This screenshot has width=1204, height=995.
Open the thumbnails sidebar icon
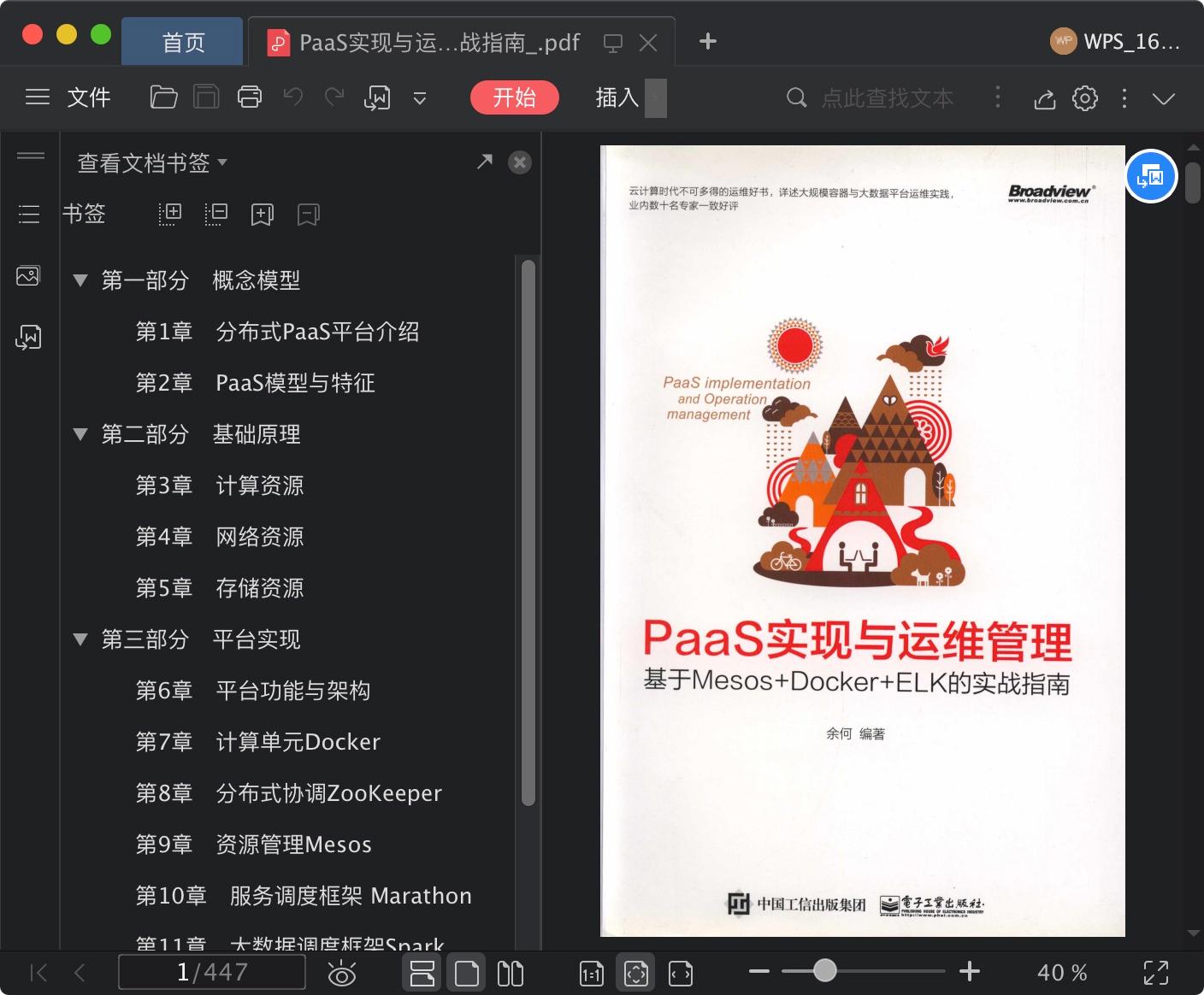click(28, 275)
